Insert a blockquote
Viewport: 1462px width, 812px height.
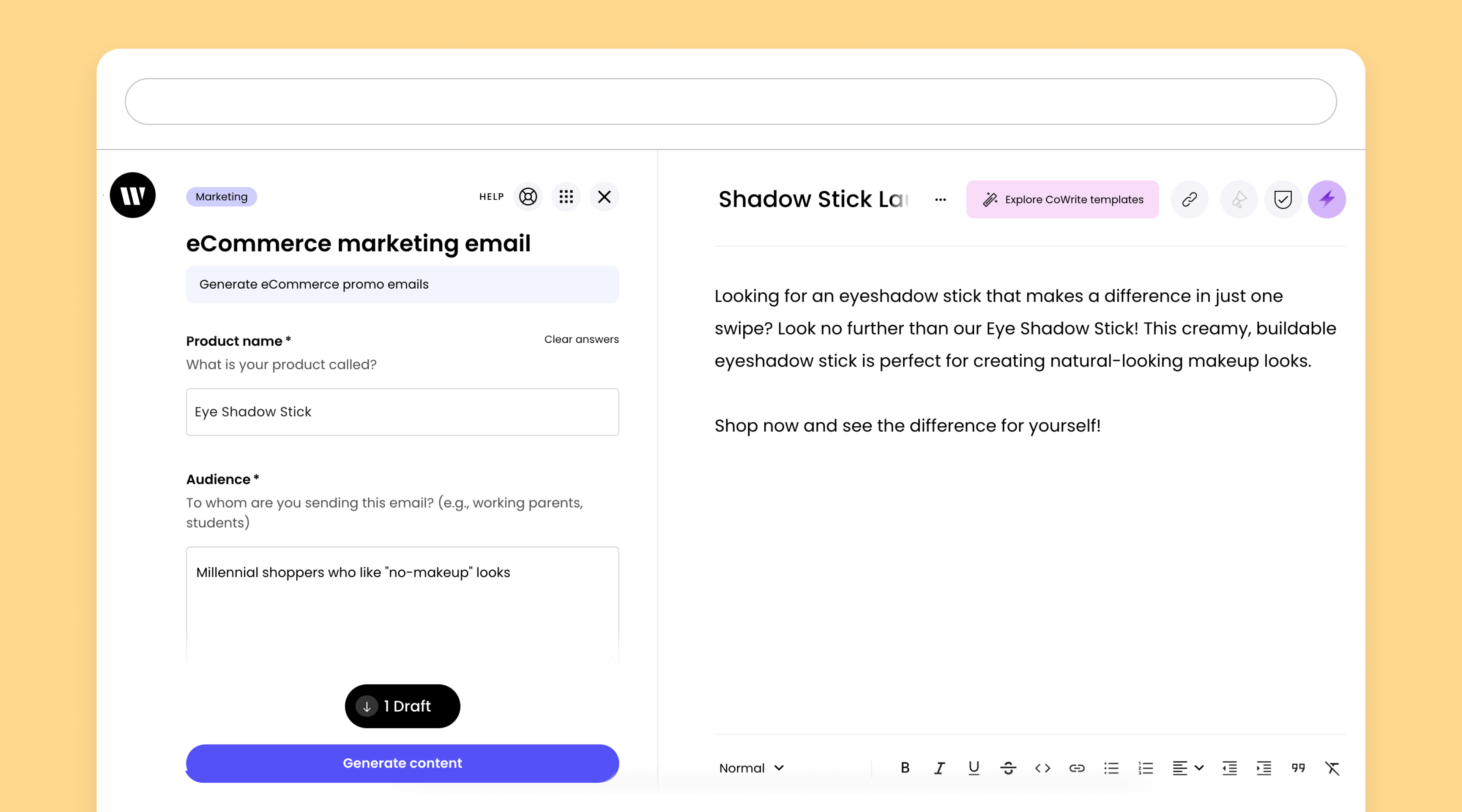pyautogui.click(x=1298, y=768)
